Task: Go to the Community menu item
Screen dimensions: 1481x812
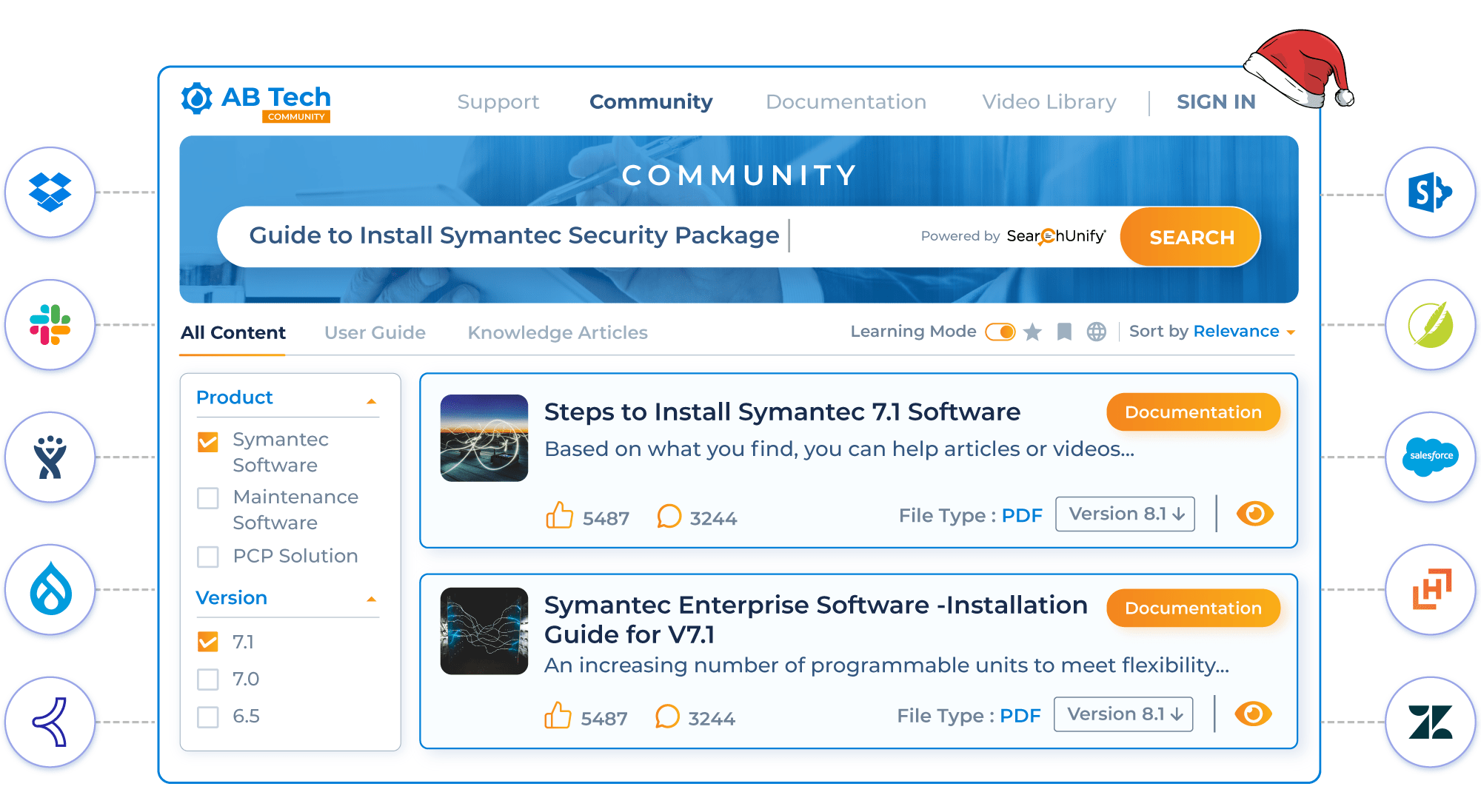Action: pos(651,102)
